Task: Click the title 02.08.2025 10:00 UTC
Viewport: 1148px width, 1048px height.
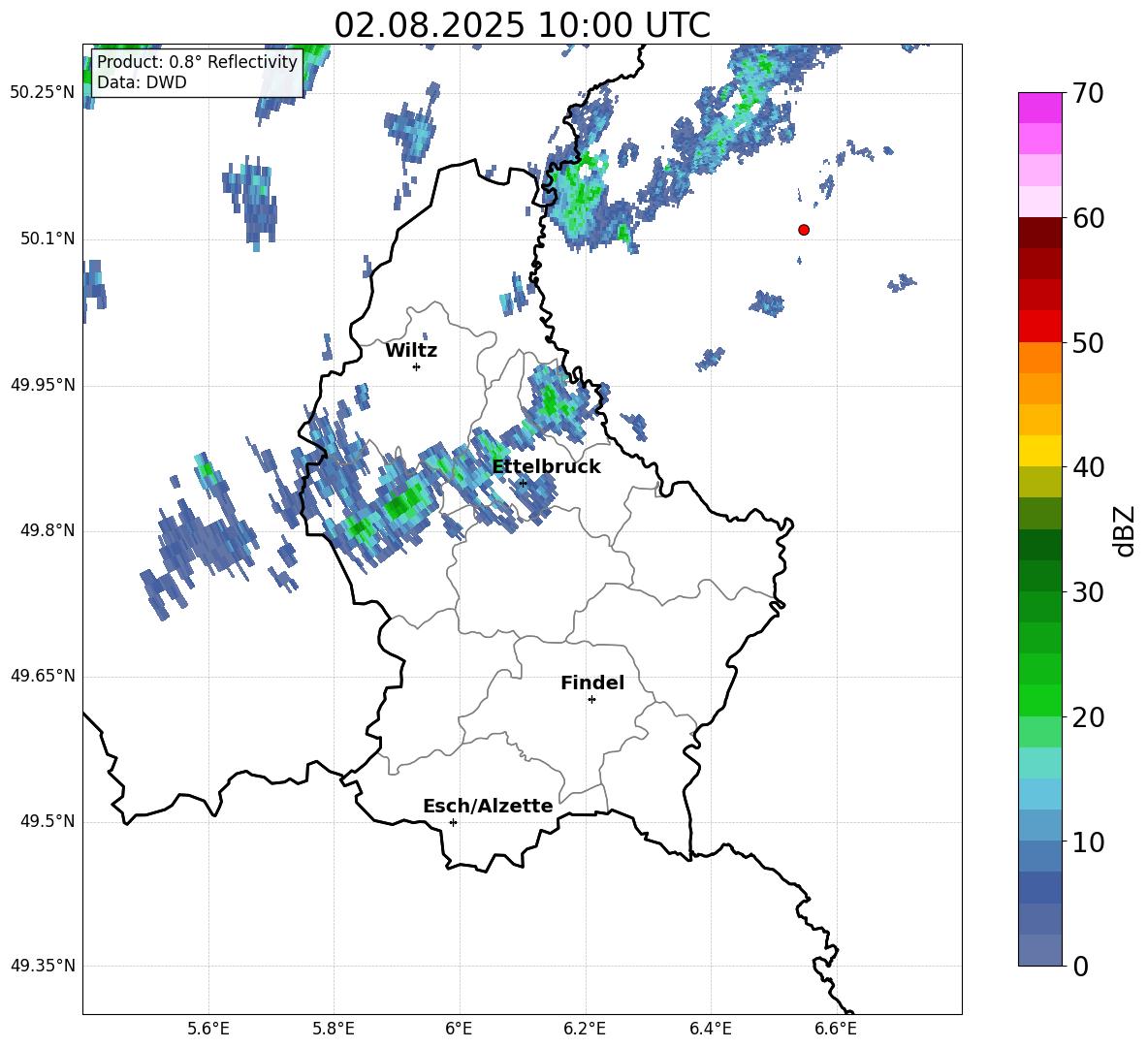Action: pyautogui.click(x=522, y=25)
